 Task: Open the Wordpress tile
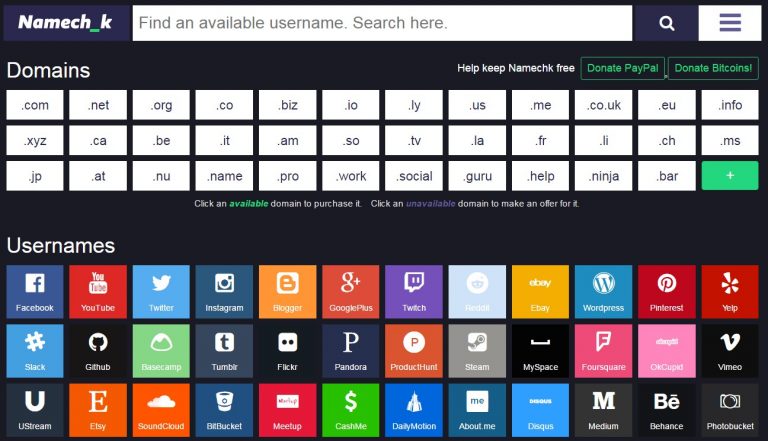point(603,292)
